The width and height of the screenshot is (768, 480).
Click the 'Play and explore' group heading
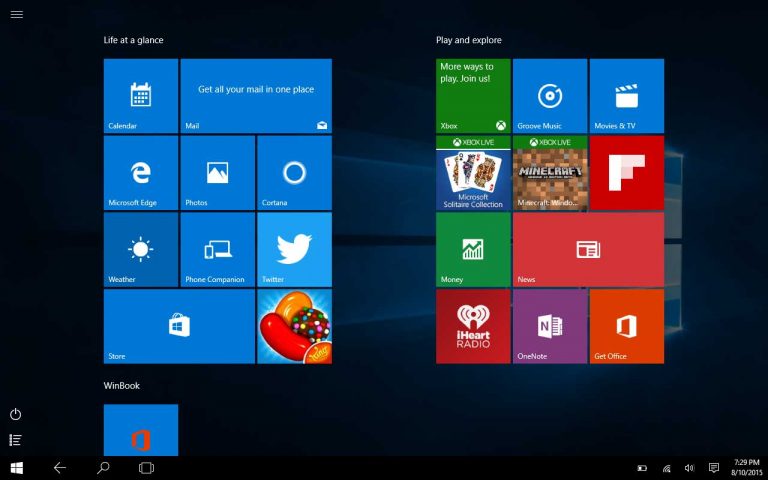pyautogui.click(x=469, y=40)
